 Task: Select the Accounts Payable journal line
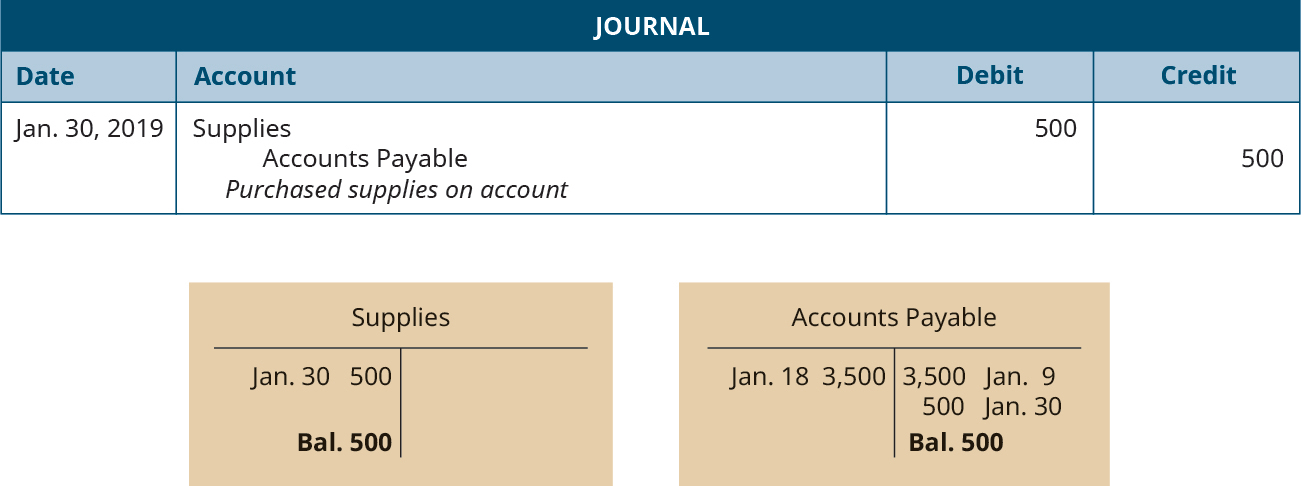pyautogui.click(x=365, y=158)
